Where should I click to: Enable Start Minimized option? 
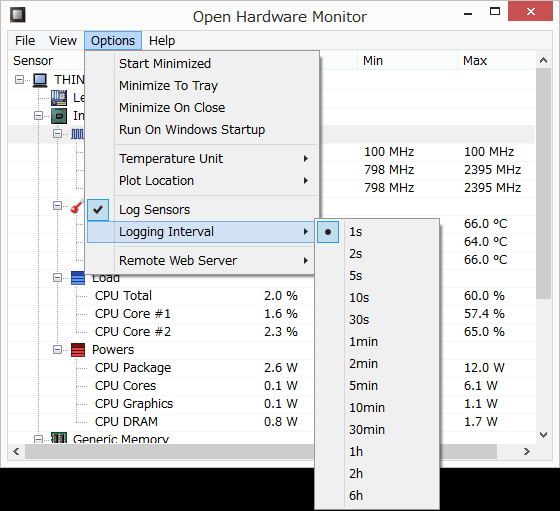(202, 64)
